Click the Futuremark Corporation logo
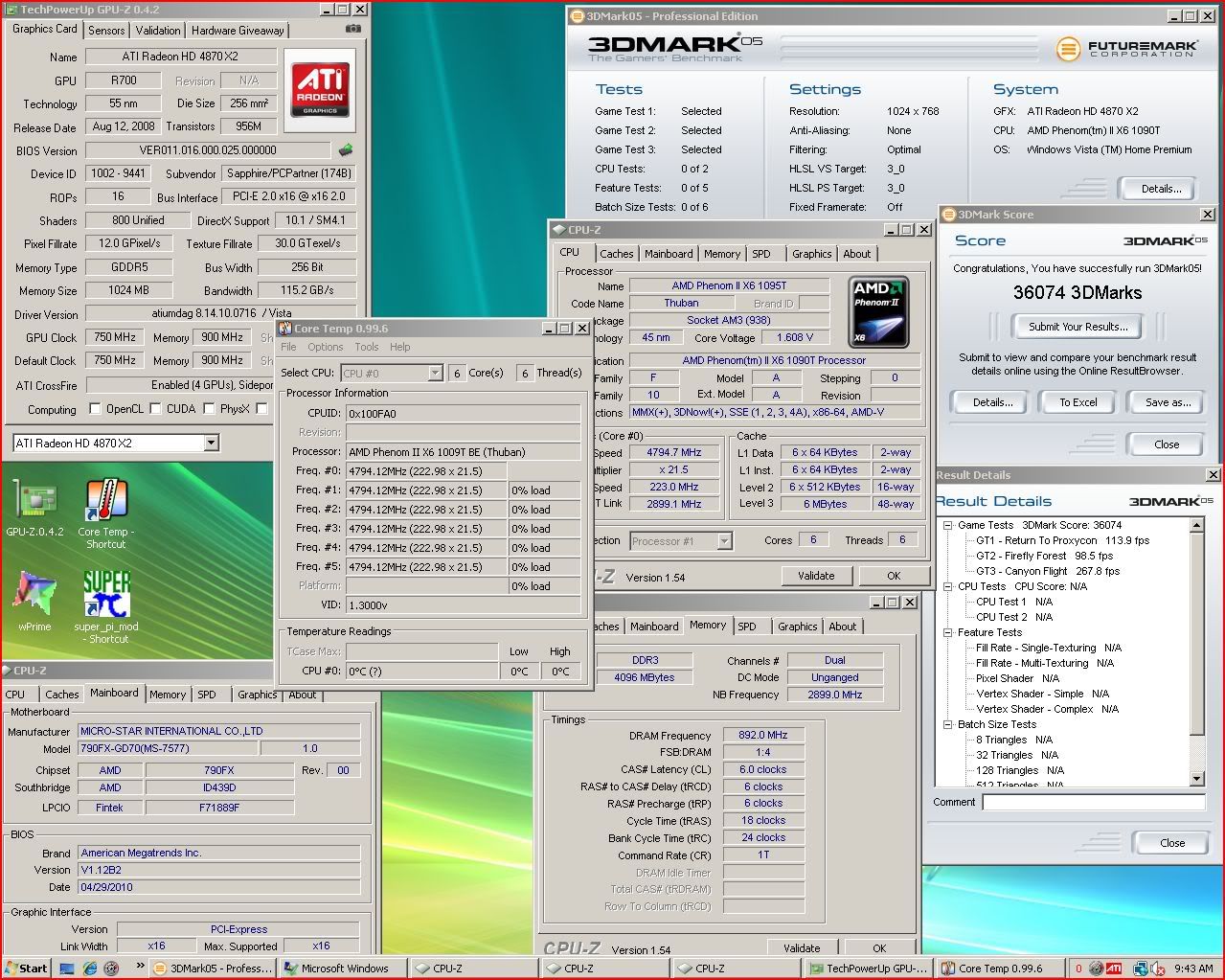This screenshot has height=980, width=1225. click(1126, 48)
